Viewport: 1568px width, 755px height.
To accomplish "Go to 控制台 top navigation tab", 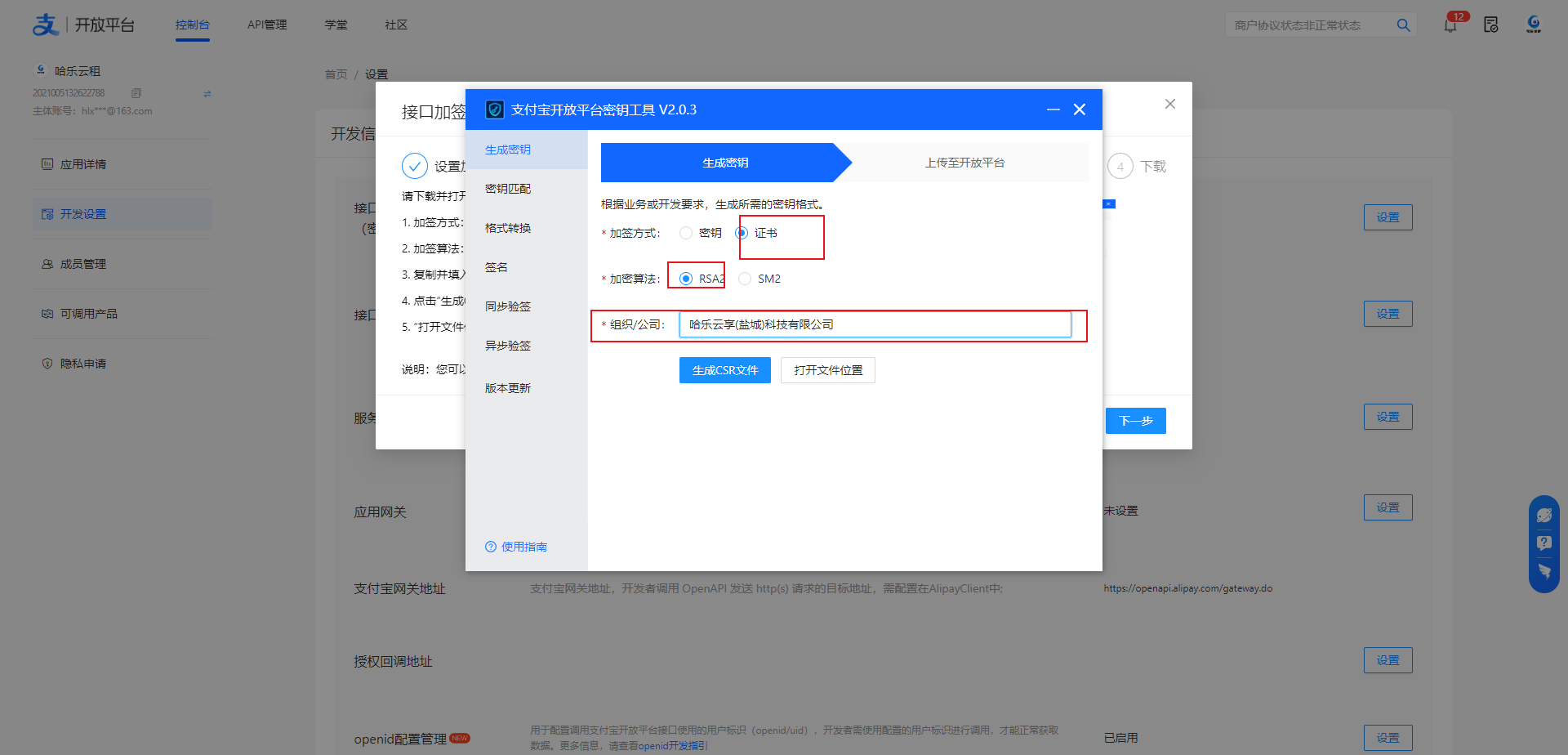I will (x=193, y=25).
